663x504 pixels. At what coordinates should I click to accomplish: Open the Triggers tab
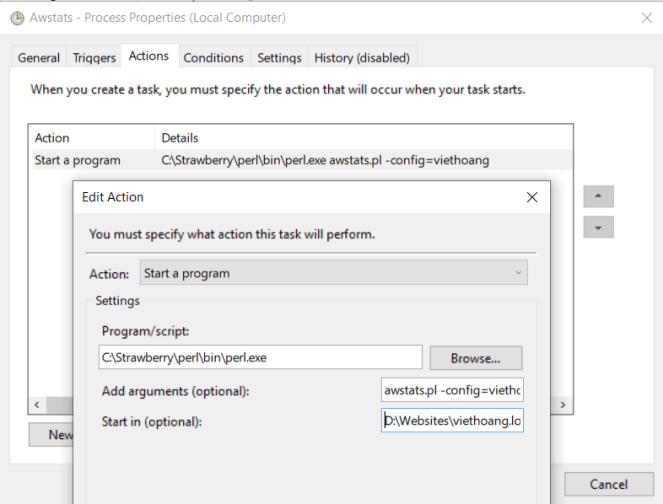[94, 58]
